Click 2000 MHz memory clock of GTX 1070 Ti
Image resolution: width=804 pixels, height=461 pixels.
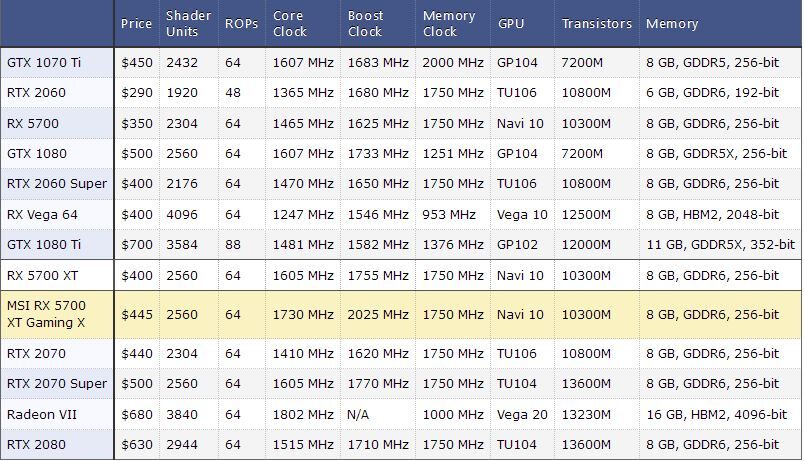pos(453,63)
